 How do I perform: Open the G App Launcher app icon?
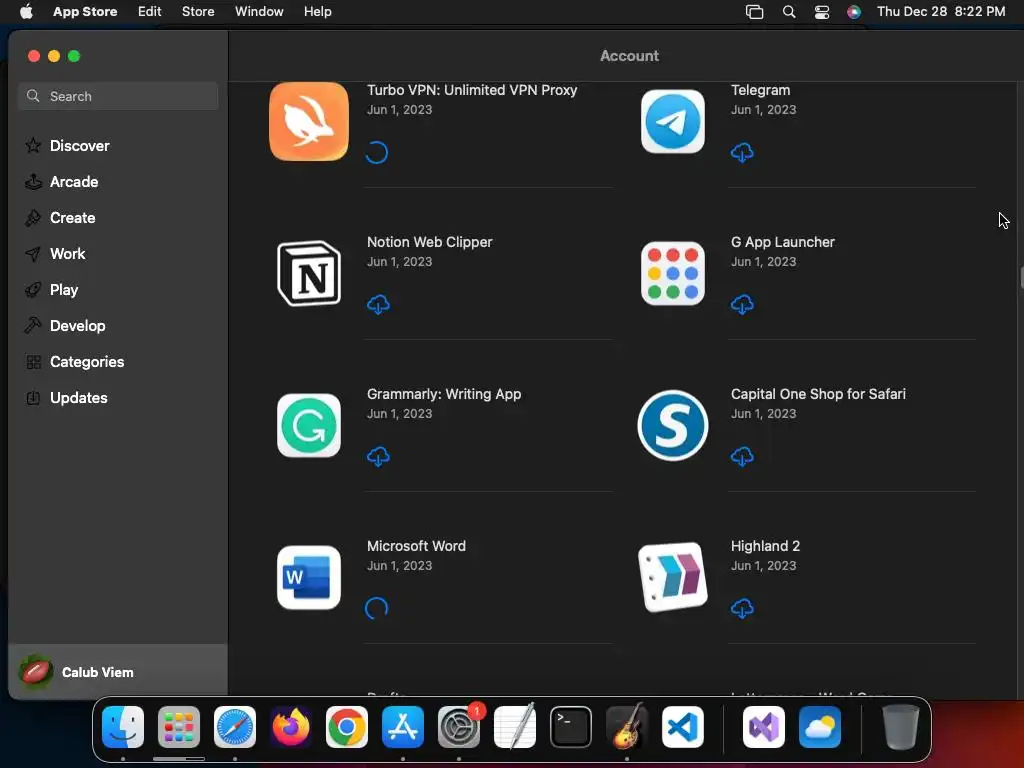[673, 274]
